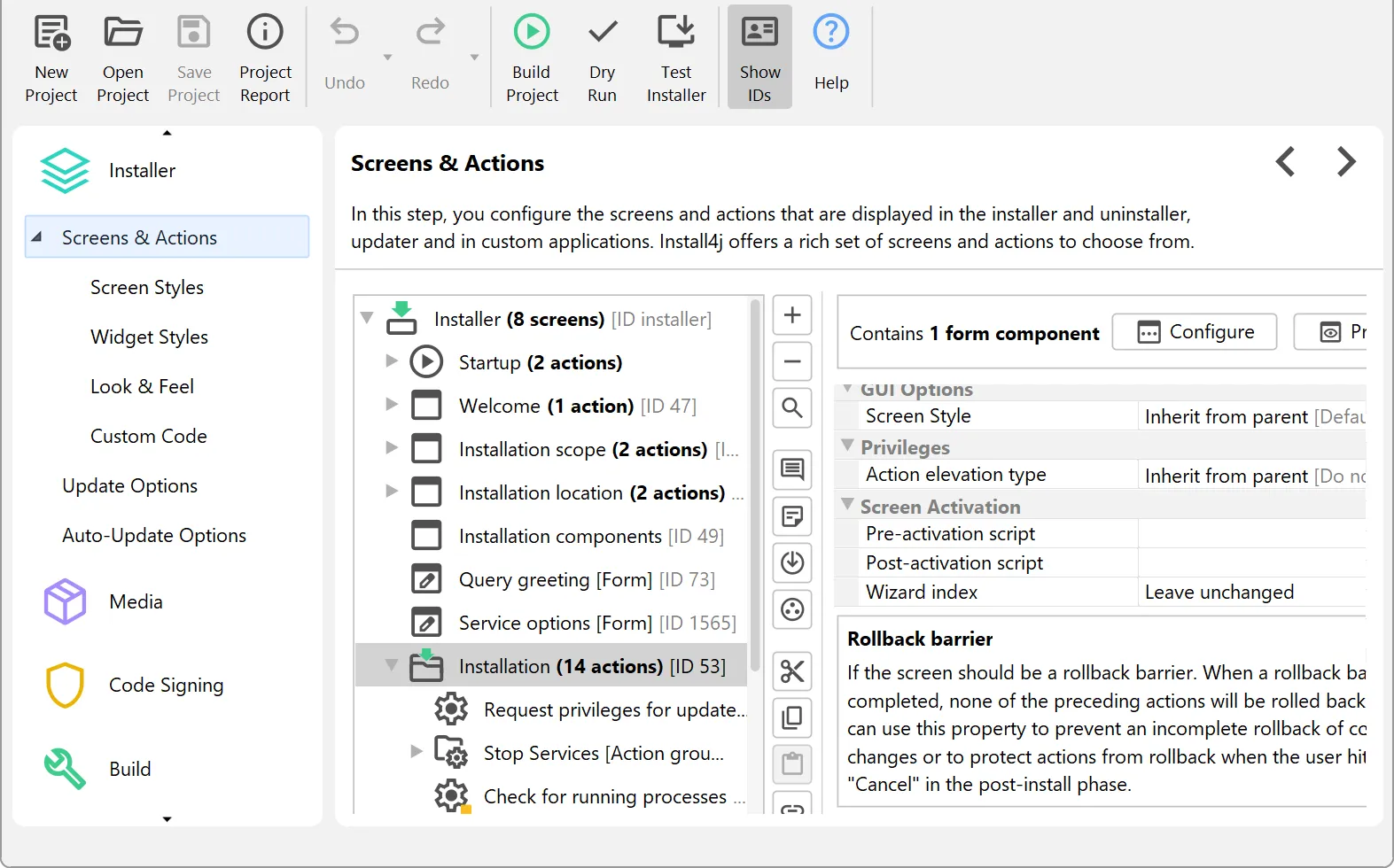Copy selection with the copy button
Screen dimensions: 1394x868
coord(792,717)
